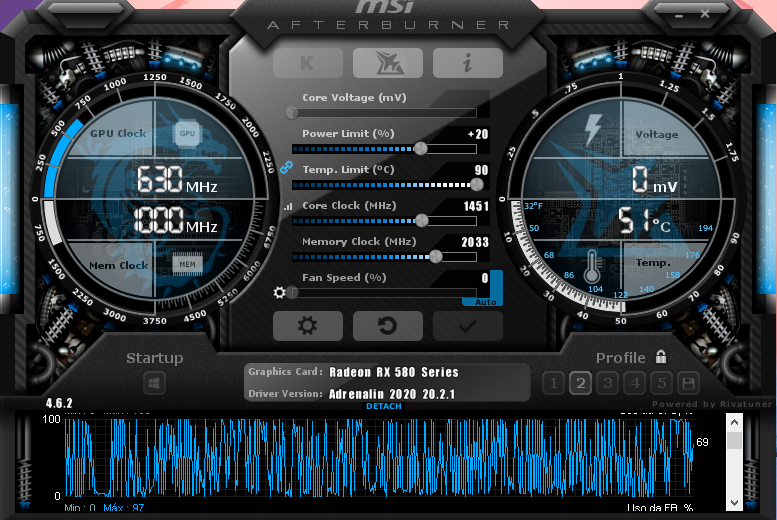
Task: Click the 1000 MHz memory clock reading
Action: [176, 220]
